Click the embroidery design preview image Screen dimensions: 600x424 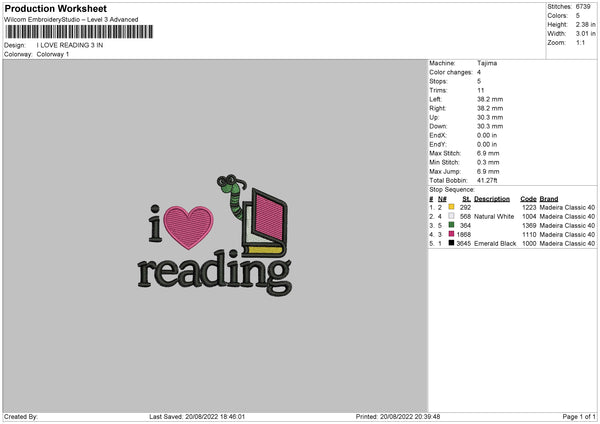[x=215, y=236]
